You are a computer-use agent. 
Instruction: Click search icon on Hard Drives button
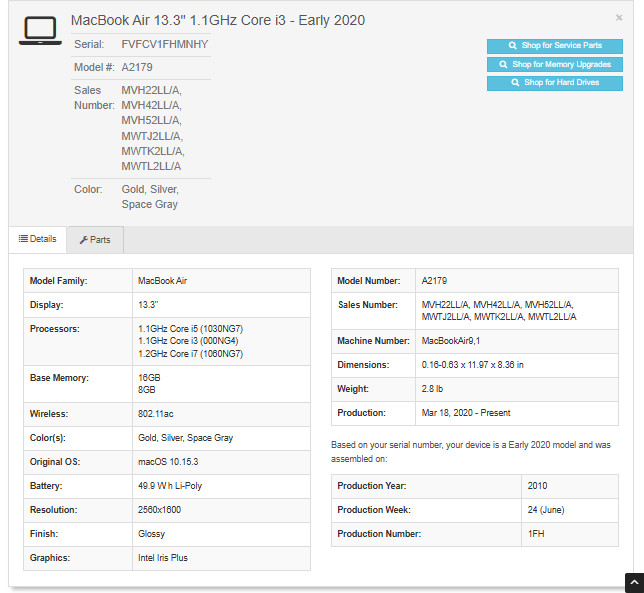[515, 83]
